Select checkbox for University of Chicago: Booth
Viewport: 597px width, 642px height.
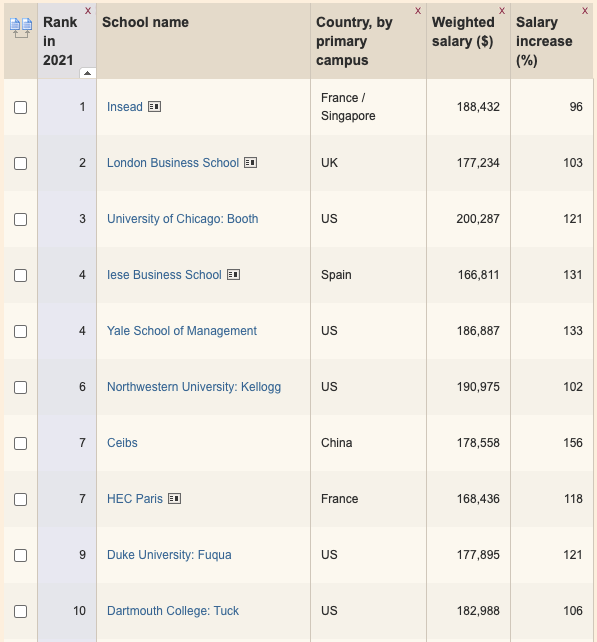(x=20, y=219)
